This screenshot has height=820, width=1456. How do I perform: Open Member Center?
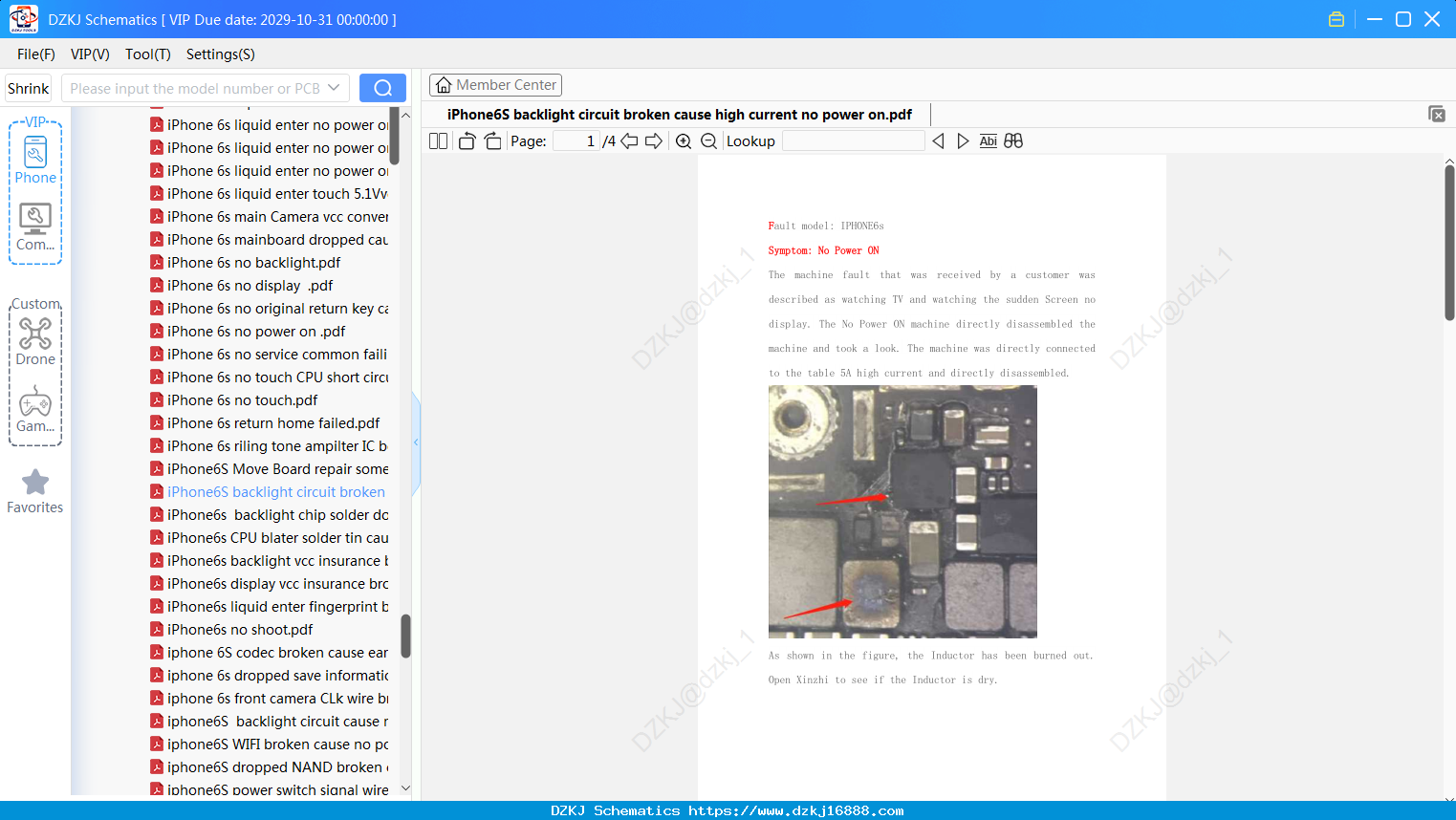(495, 85)
